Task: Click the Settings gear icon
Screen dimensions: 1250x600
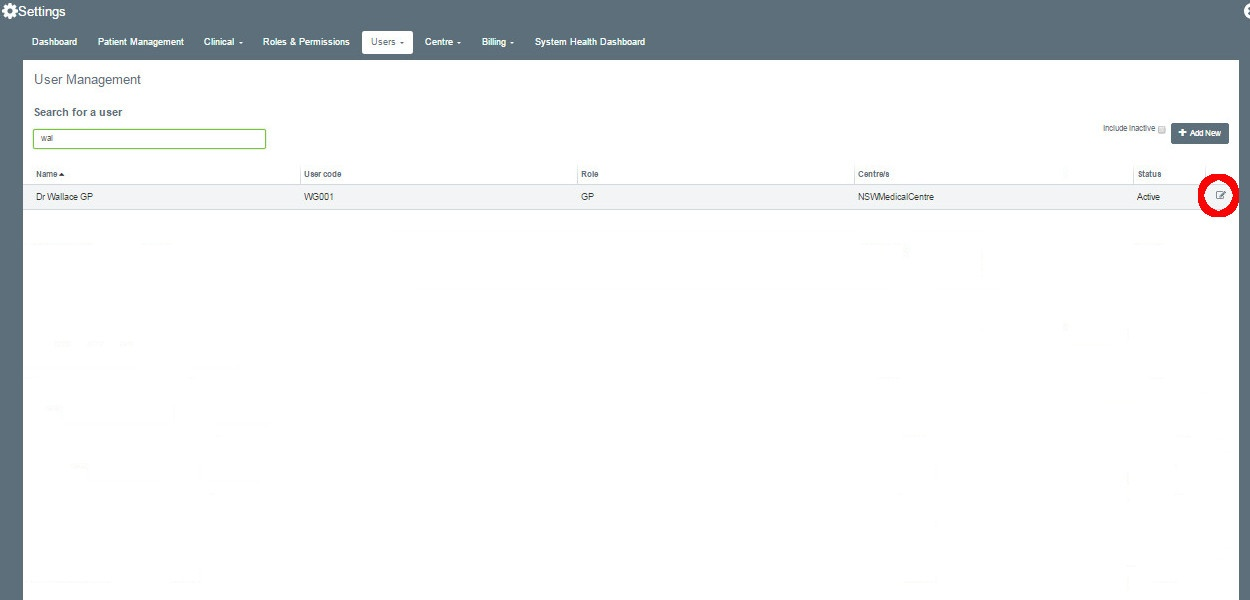Action: pyautogui.click(x=9, y=10)
